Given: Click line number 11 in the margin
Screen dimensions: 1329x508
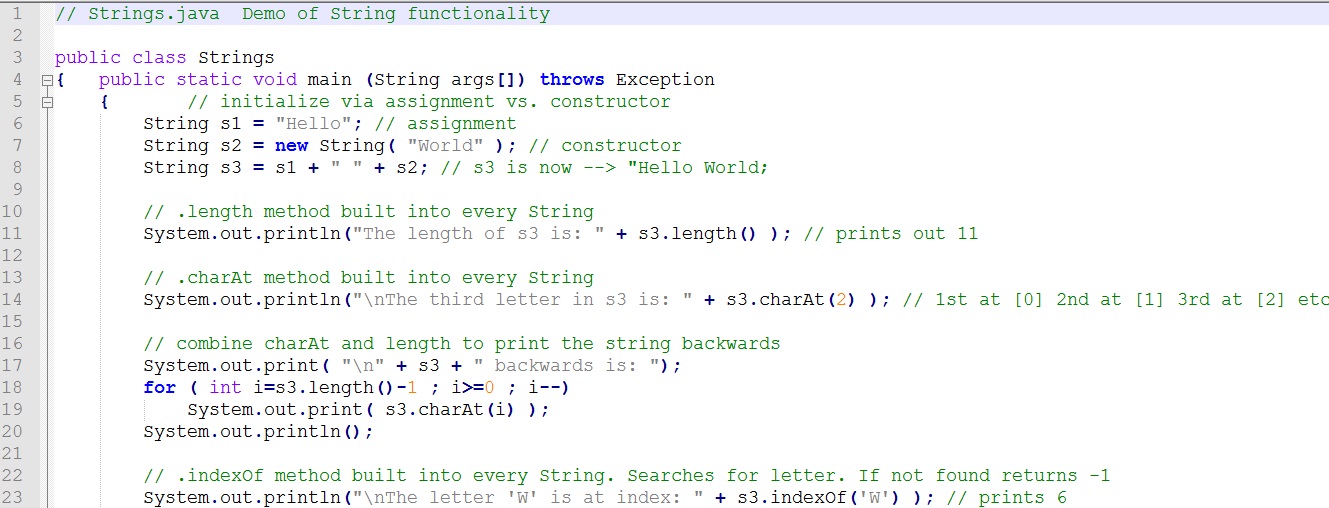Looking at the screenshot, I should point(13,234).
